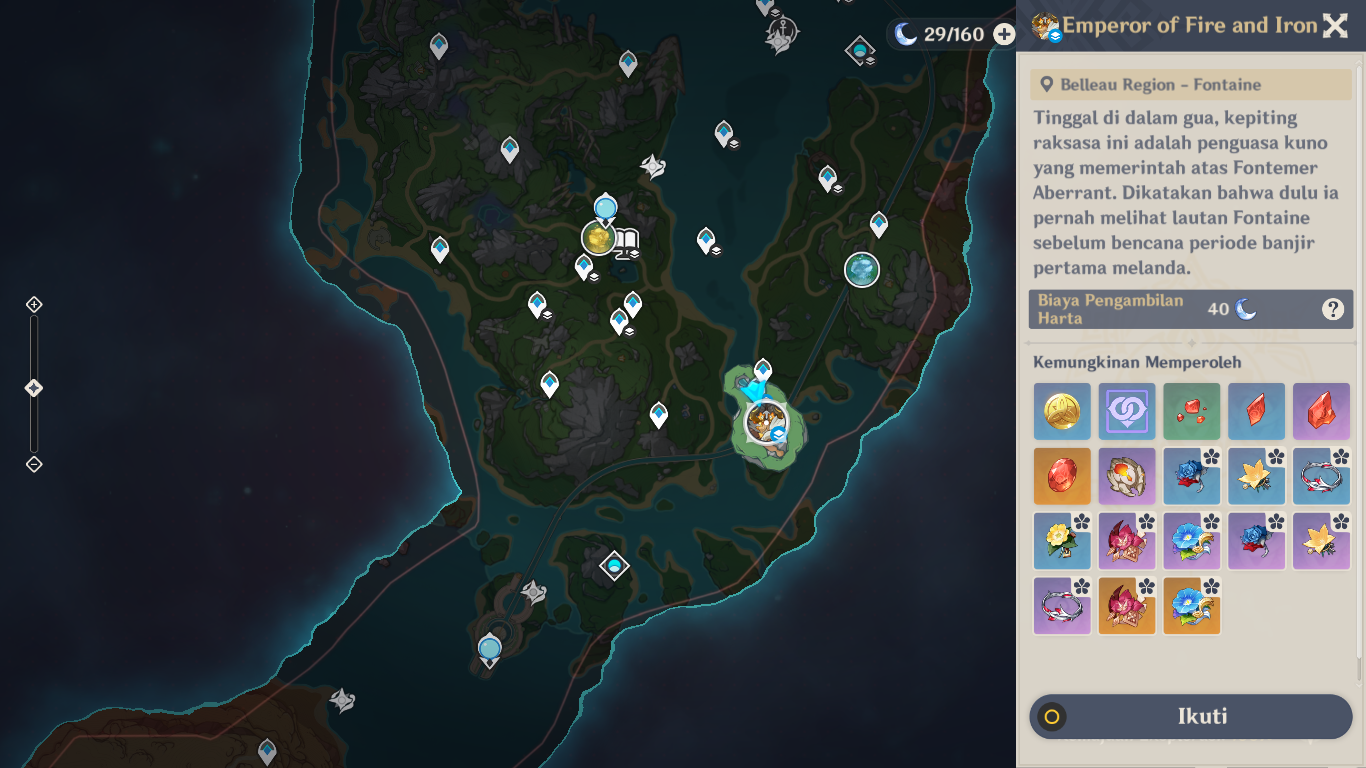Select the companionship EXP reward icon

click(1127, 411)
